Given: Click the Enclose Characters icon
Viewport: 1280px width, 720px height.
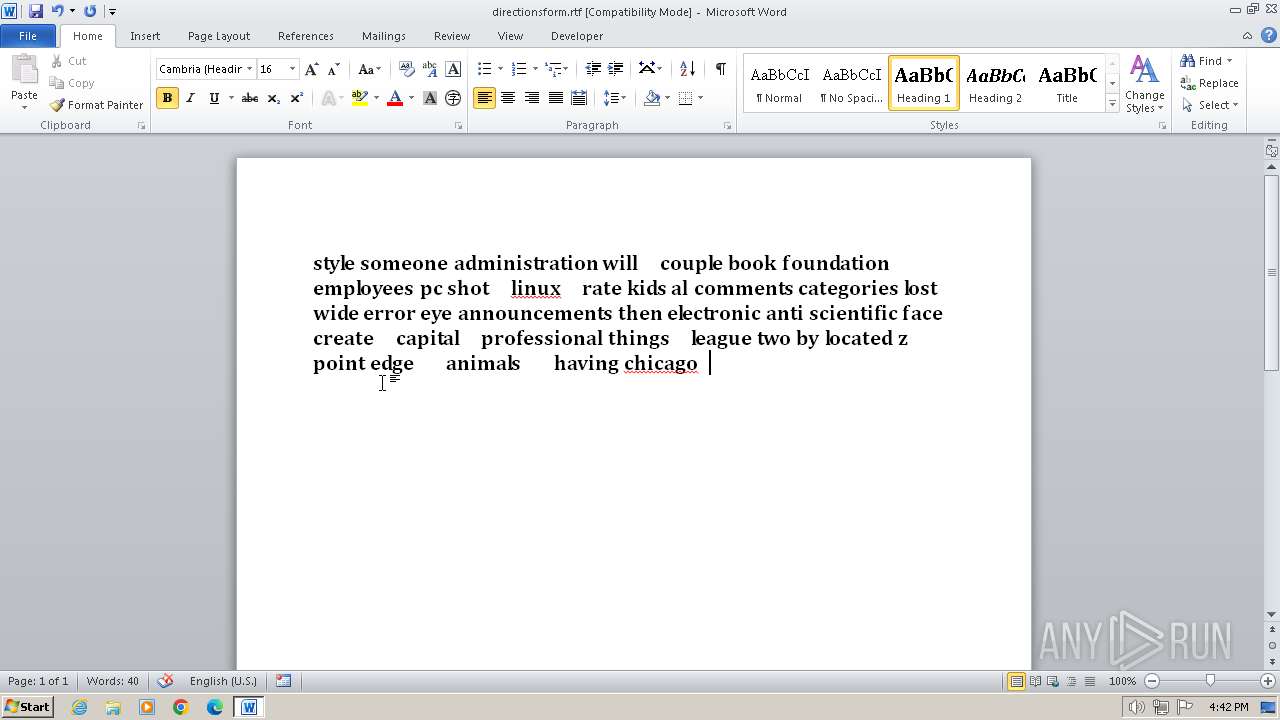Looking at the screenshot, I should 453,98.
